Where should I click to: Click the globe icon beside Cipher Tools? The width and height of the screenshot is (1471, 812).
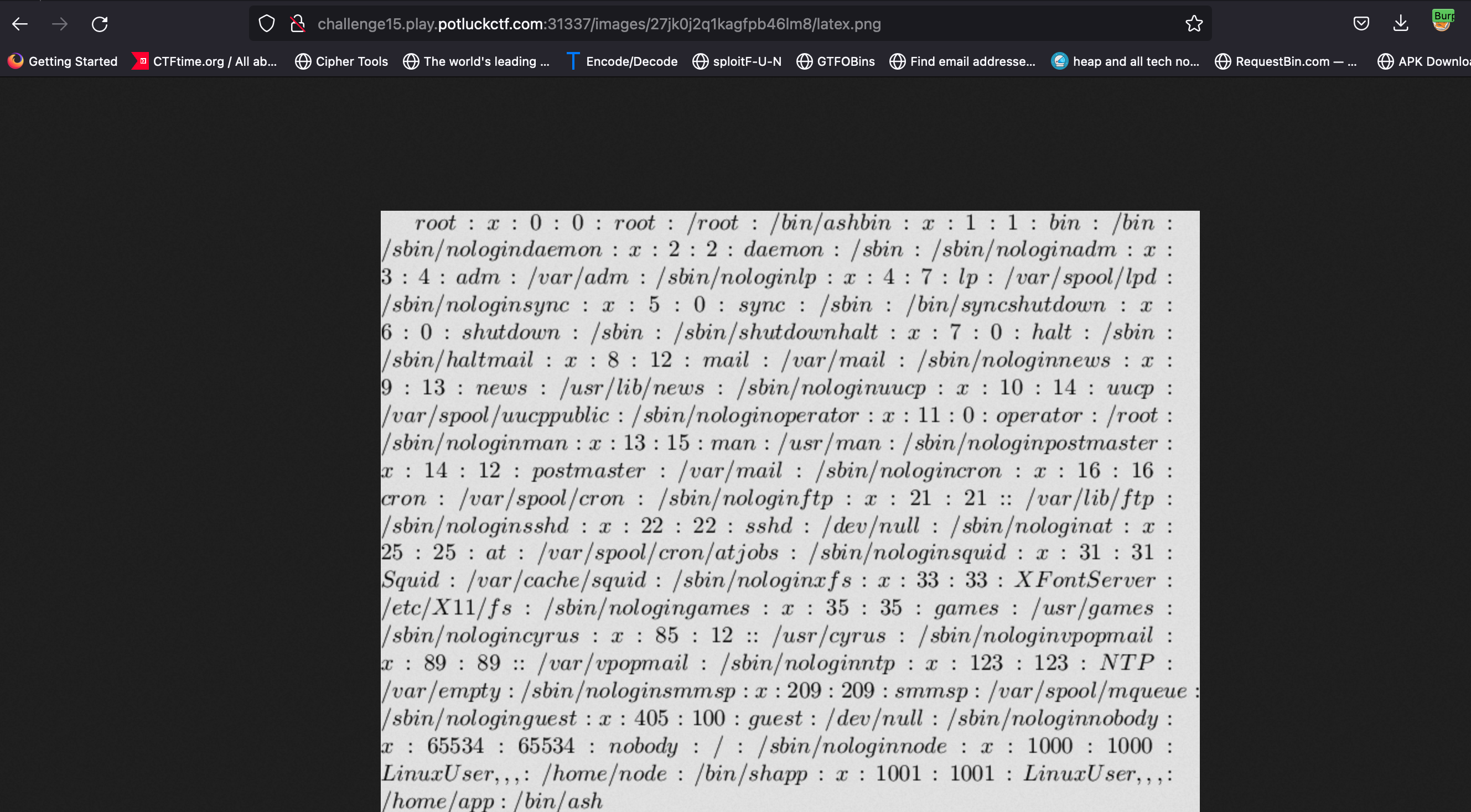pyautogui.click(x=303, y=61)
